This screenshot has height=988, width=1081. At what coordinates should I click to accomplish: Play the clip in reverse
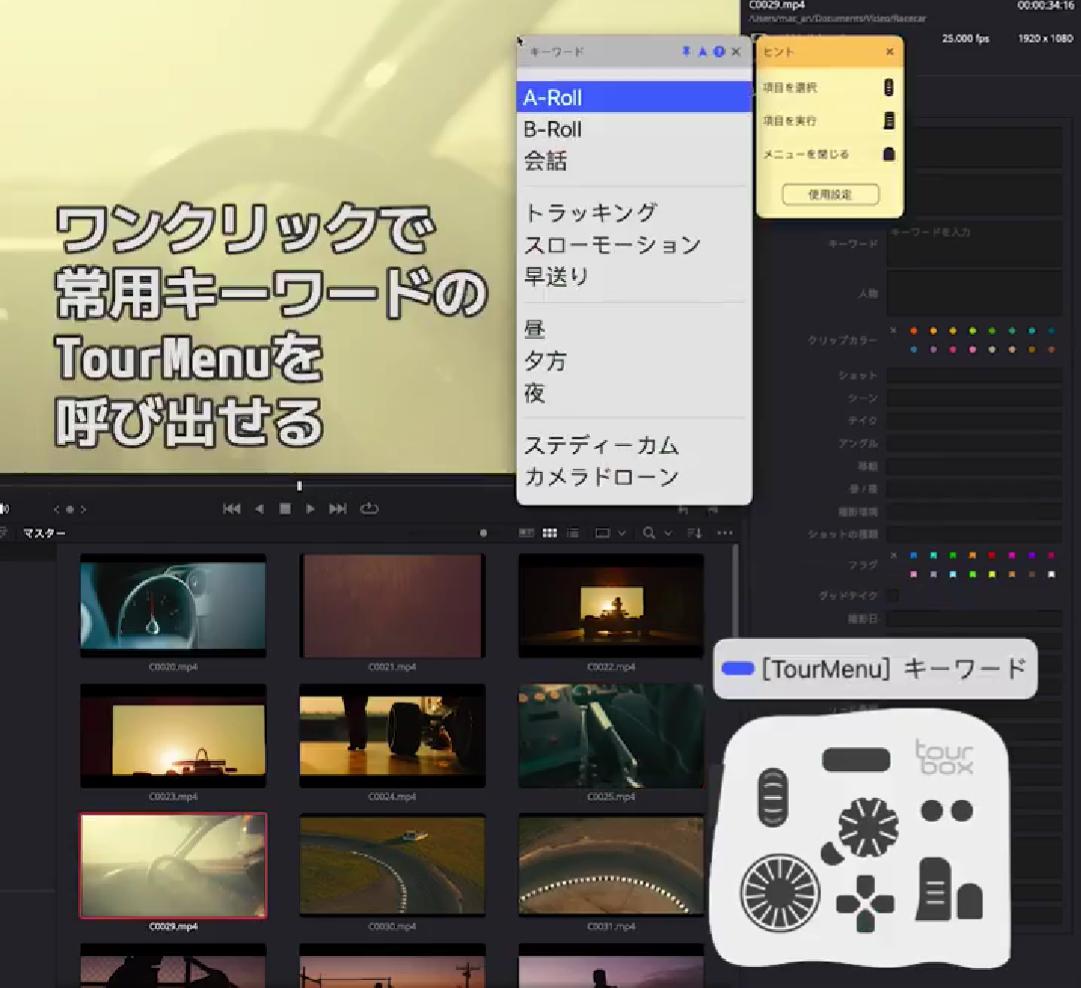coord(259,509)
